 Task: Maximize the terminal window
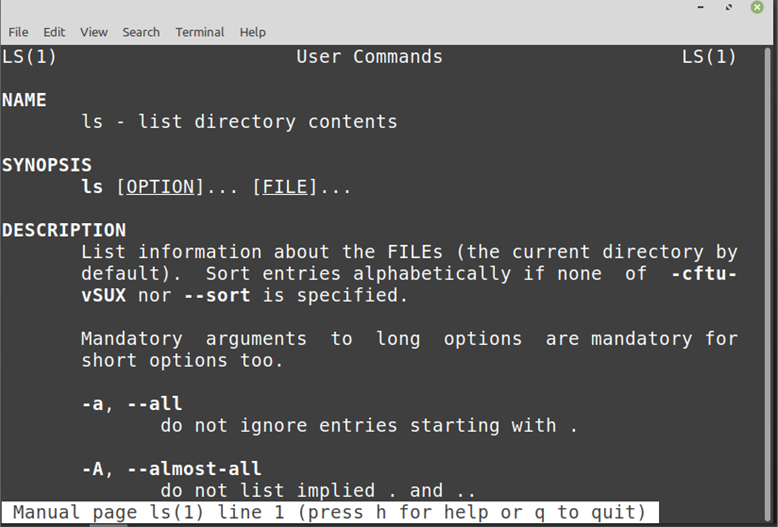click(729, 7)
